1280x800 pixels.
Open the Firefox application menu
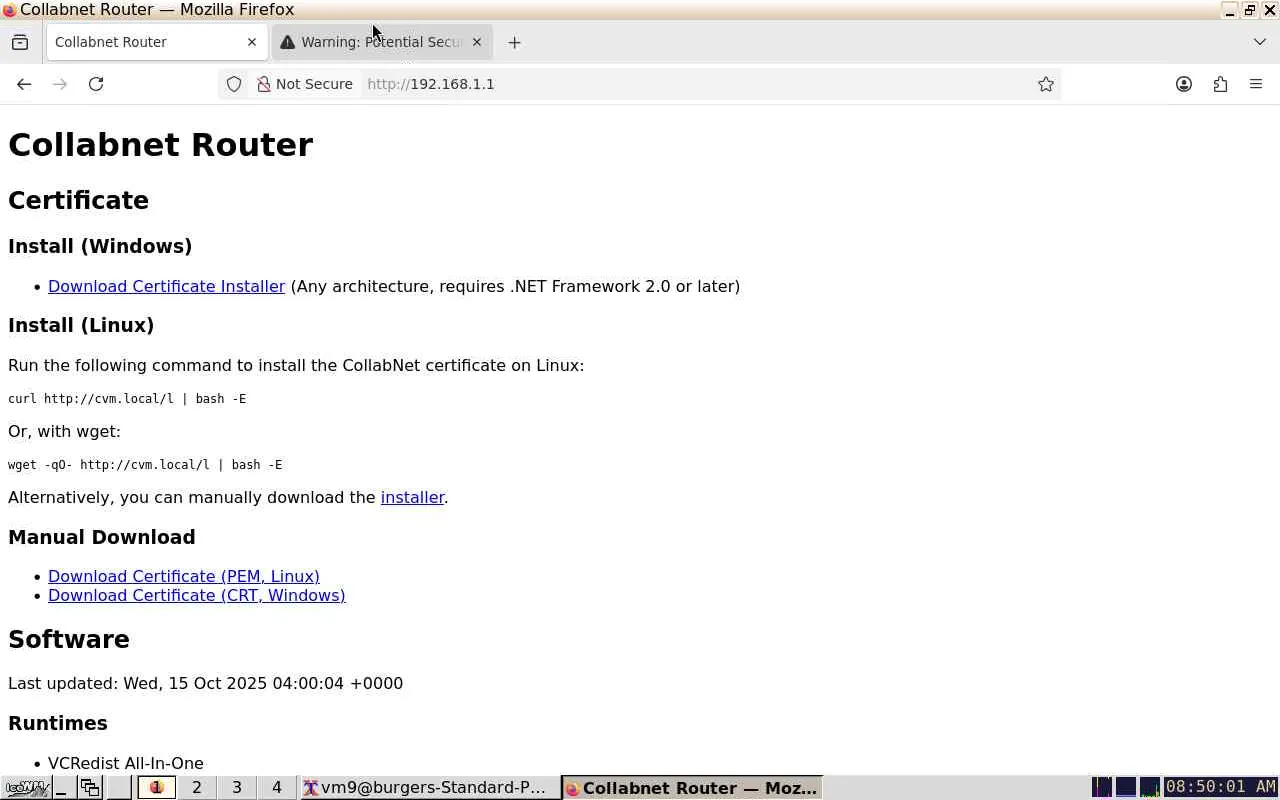coord(1256,84)
